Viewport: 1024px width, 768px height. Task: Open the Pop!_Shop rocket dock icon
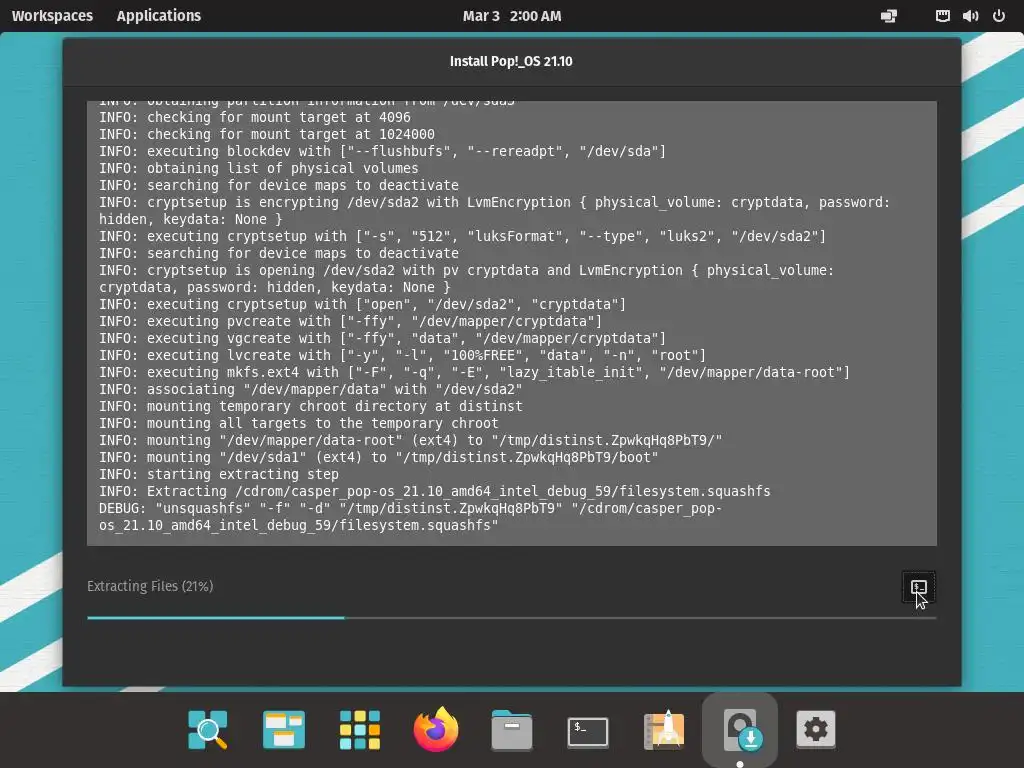[x=664, y=729]
